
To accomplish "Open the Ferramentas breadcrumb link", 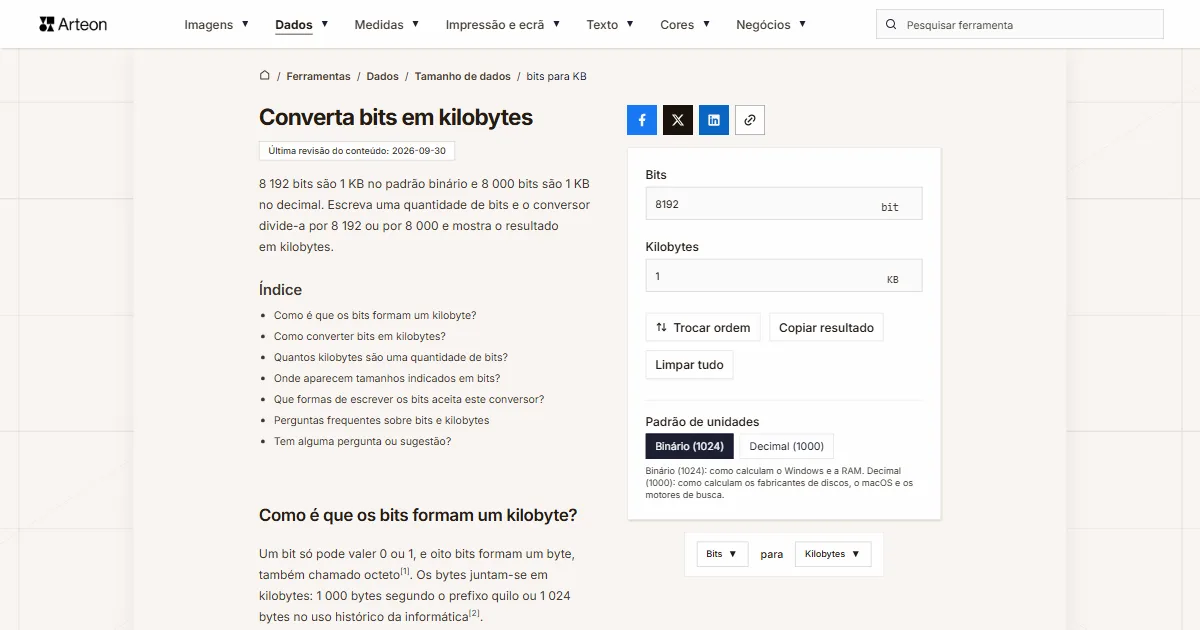I will click(x=318, y=76).
